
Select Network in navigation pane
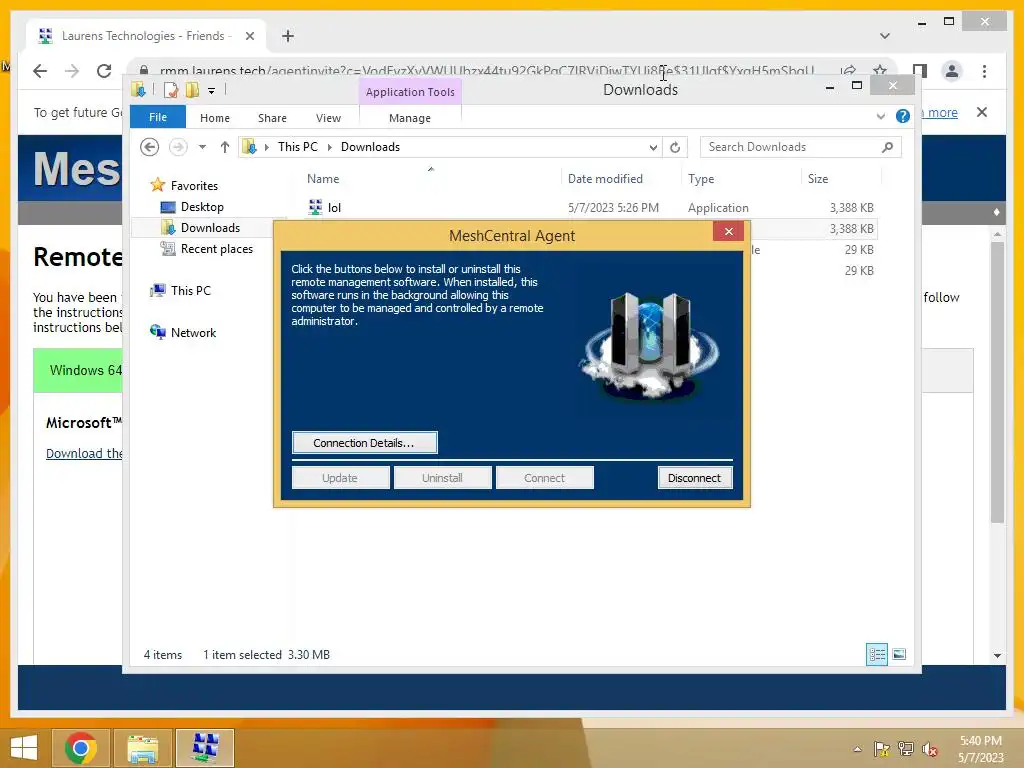pos(193,332)
